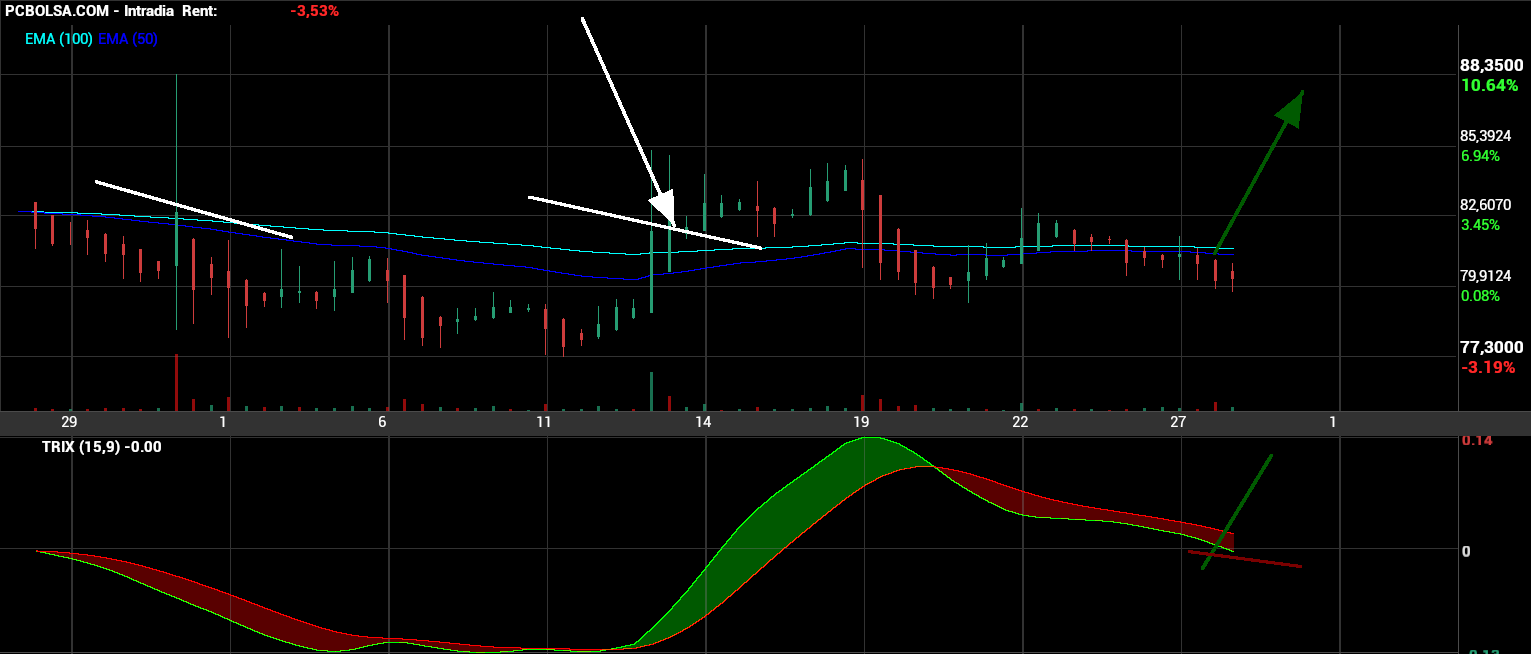
Task: Click date label 22 on time axis
Action: click(x=1020, y=422)
